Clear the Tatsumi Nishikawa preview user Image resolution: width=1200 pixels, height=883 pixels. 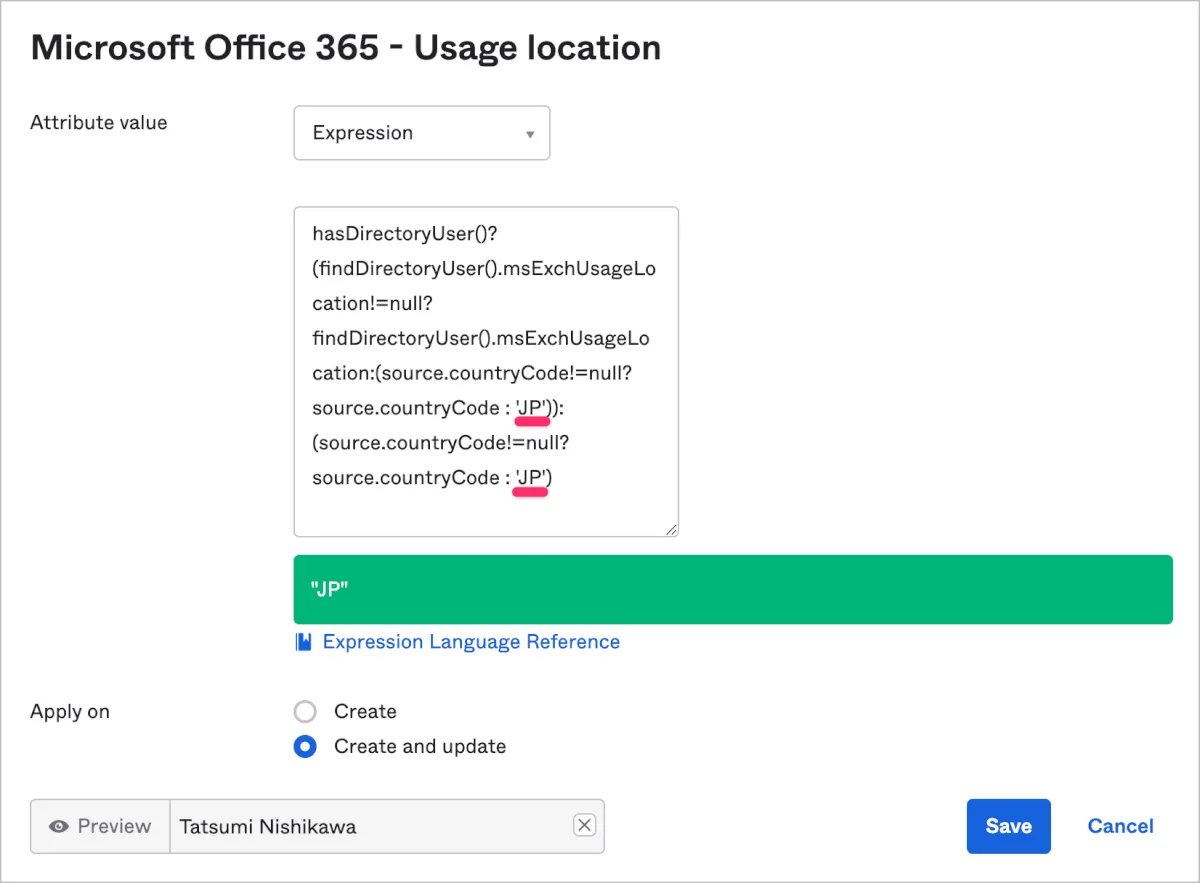(x=585, y=825)
